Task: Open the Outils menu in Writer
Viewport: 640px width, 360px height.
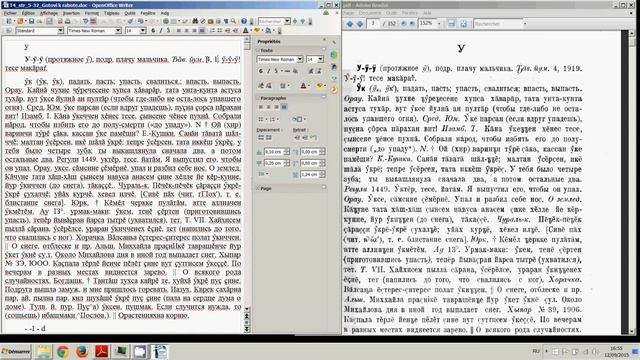Action: 130,13
